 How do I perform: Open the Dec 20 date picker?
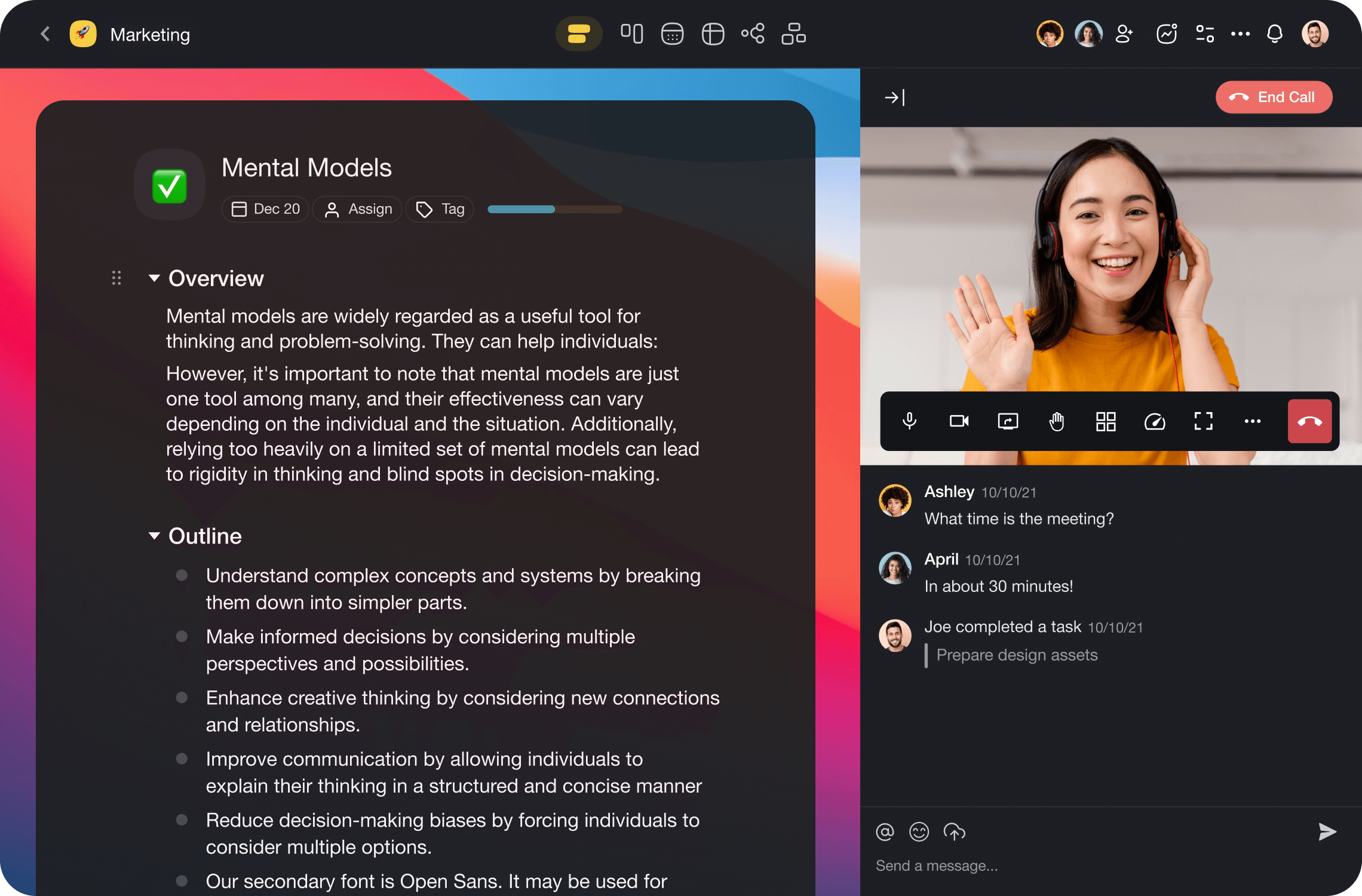coord(265,209)
